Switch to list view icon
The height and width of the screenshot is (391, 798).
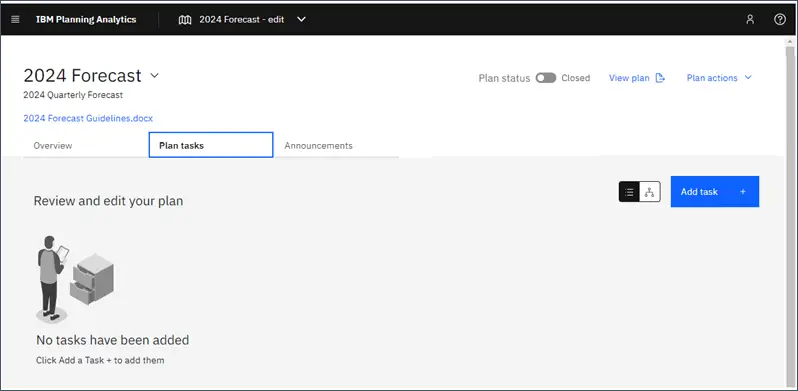pyautogui.click(x=629, y=192)
